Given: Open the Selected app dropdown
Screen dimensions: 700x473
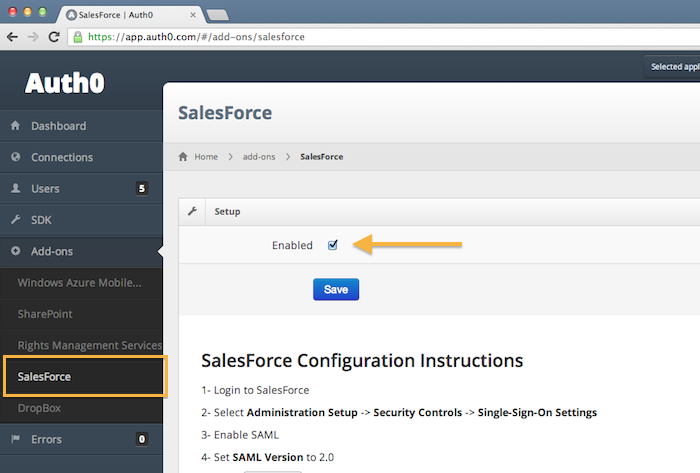Looking at the screenshot, I should click(x=673, y=66).
